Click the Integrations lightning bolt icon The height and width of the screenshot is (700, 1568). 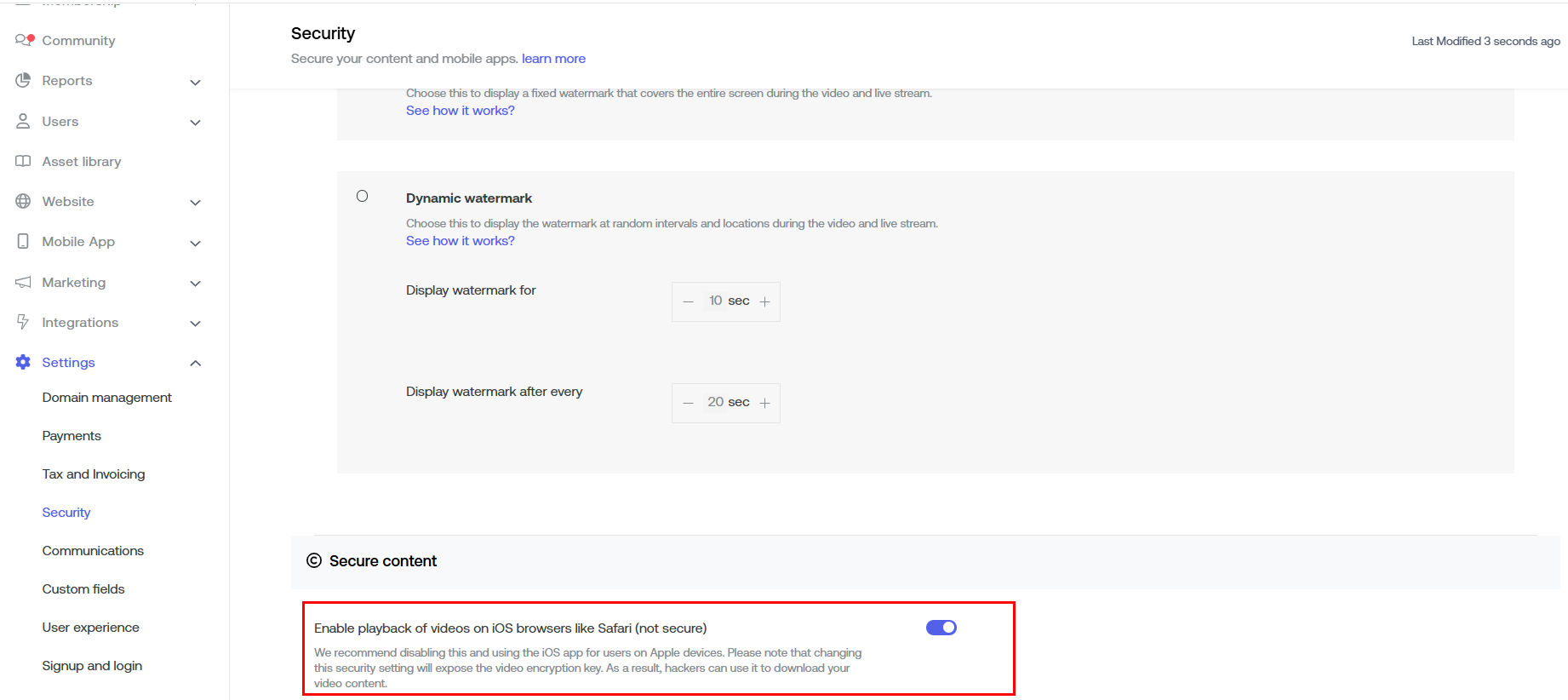[23, 322]
